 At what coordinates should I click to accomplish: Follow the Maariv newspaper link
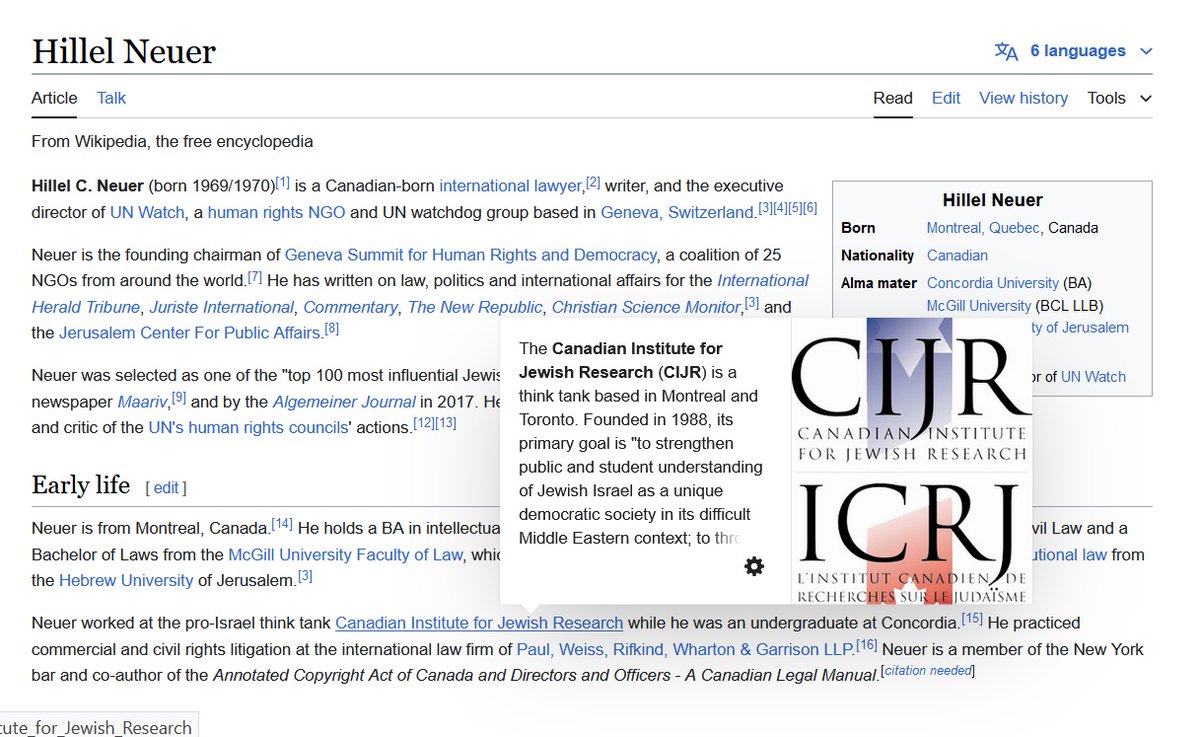pyautogui.click(x=142, y=402)
